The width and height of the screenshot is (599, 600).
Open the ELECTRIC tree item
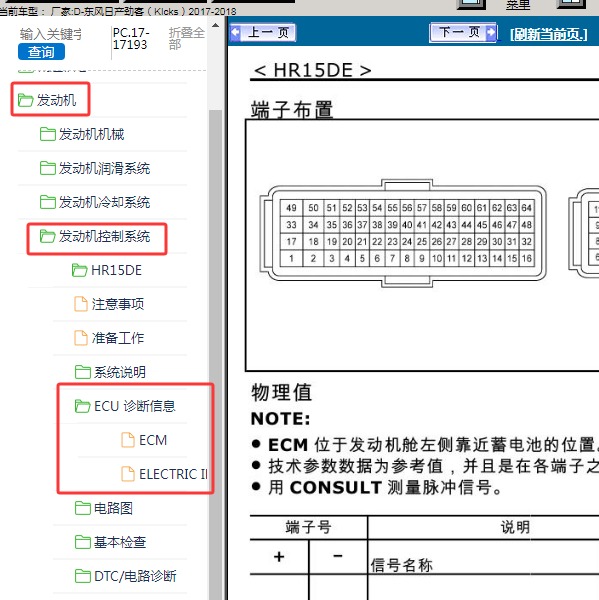click(173, 474)
